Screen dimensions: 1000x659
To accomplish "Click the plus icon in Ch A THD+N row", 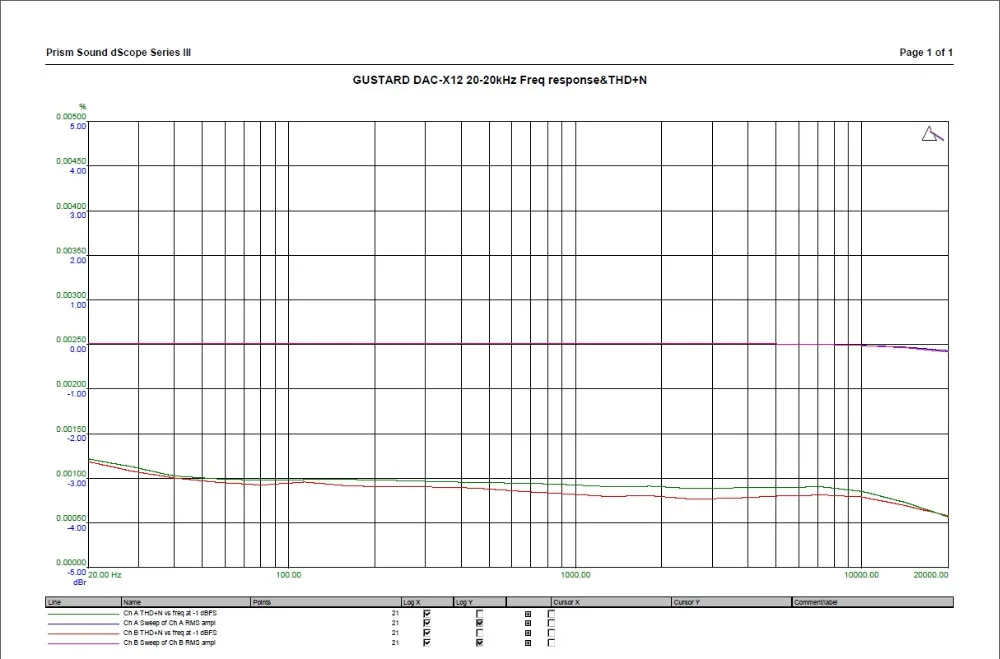I will pyautogui.click(x=528, y=614).
